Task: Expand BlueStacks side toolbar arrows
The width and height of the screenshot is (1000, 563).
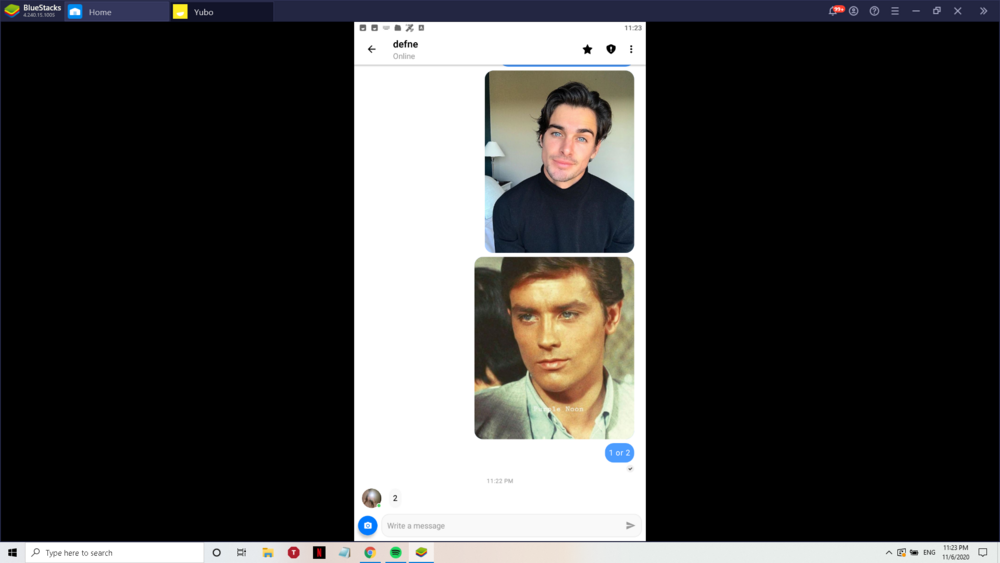Action: [x=983, y=11]
